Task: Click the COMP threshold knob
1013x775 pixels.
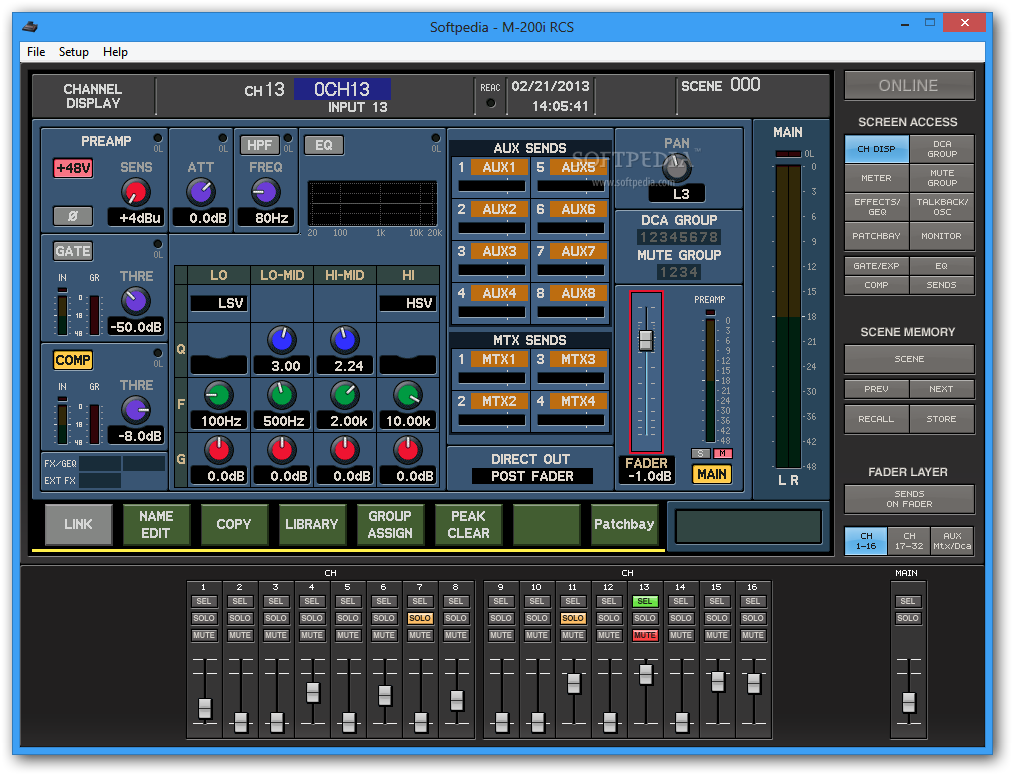Action: (x=136, y=410)
